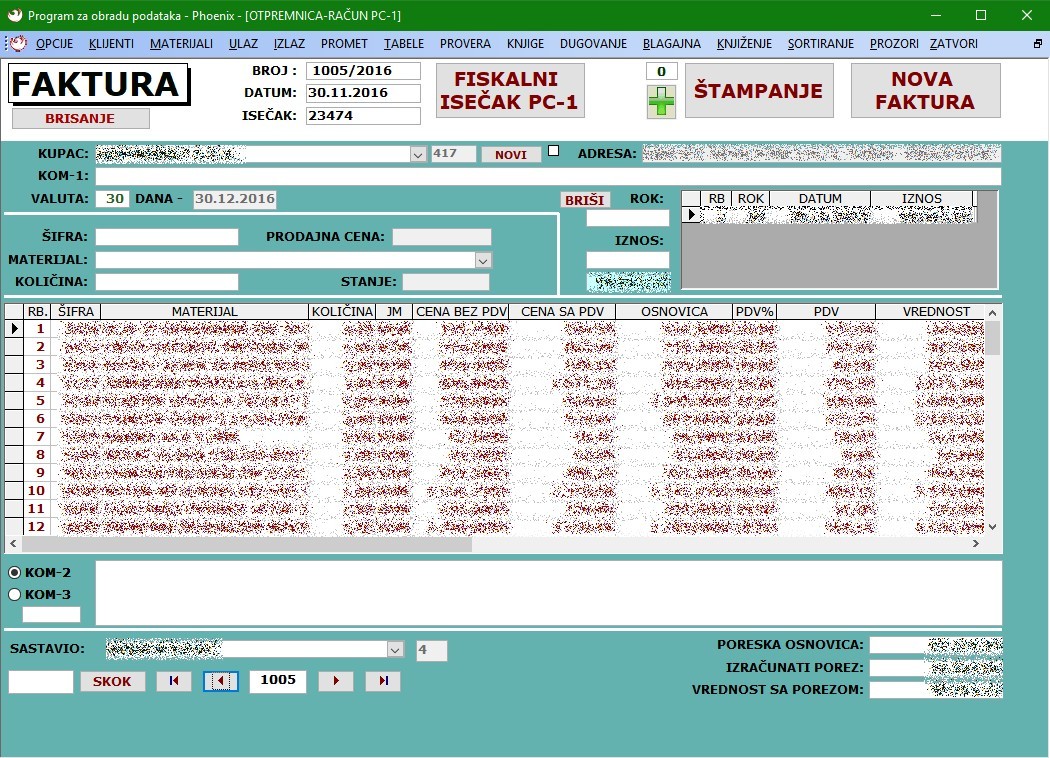Click the vertical scrollbar of items table

point(992,430)
